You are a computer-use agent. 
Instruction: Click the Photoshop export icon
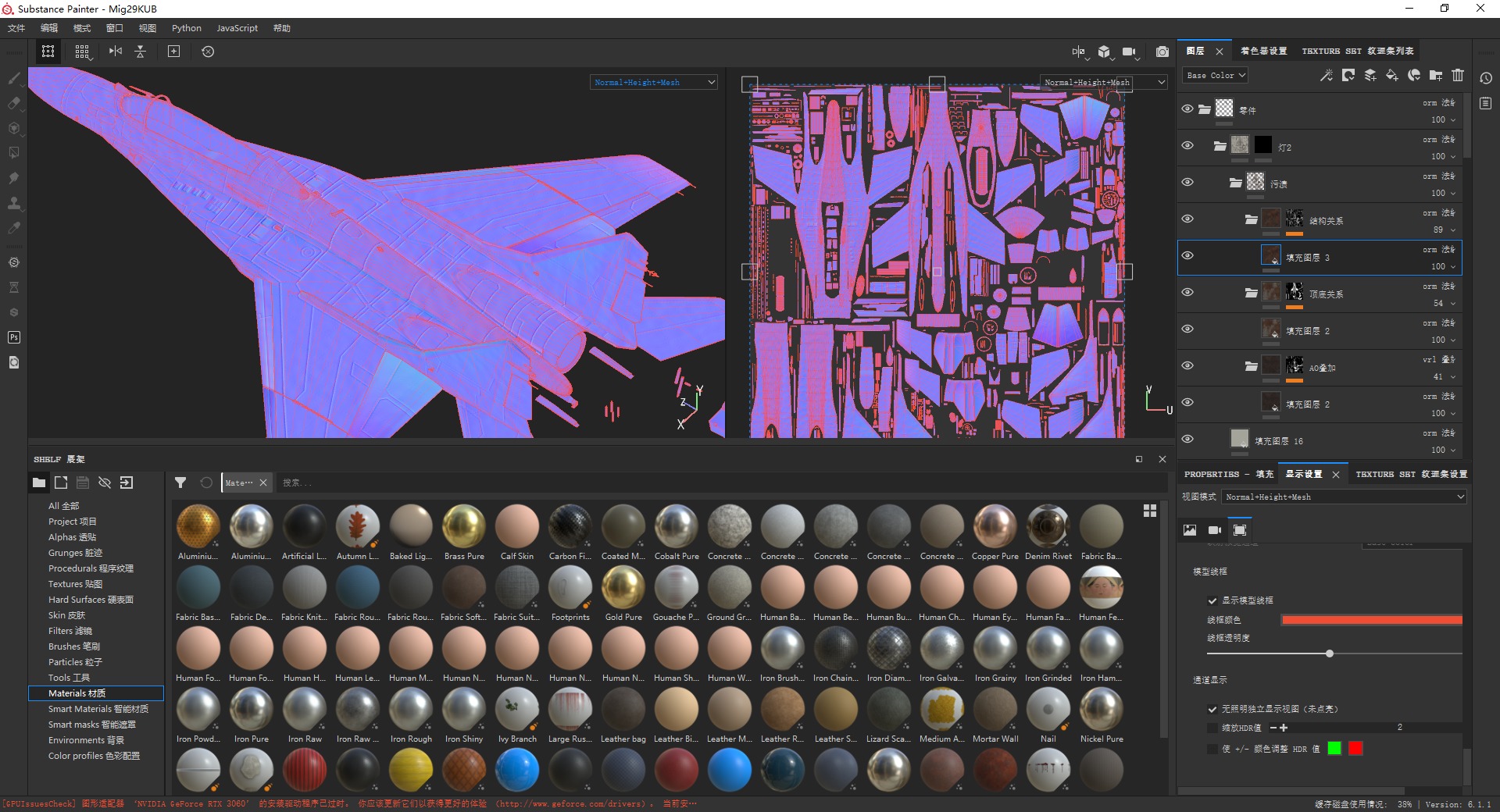click(x=13, y=337)
